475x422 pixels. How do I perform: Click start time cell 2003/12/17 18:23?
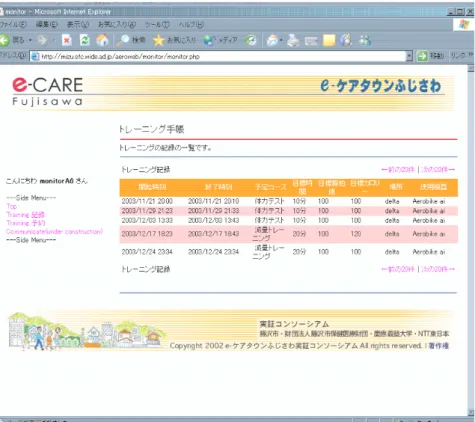click(147, 234)
